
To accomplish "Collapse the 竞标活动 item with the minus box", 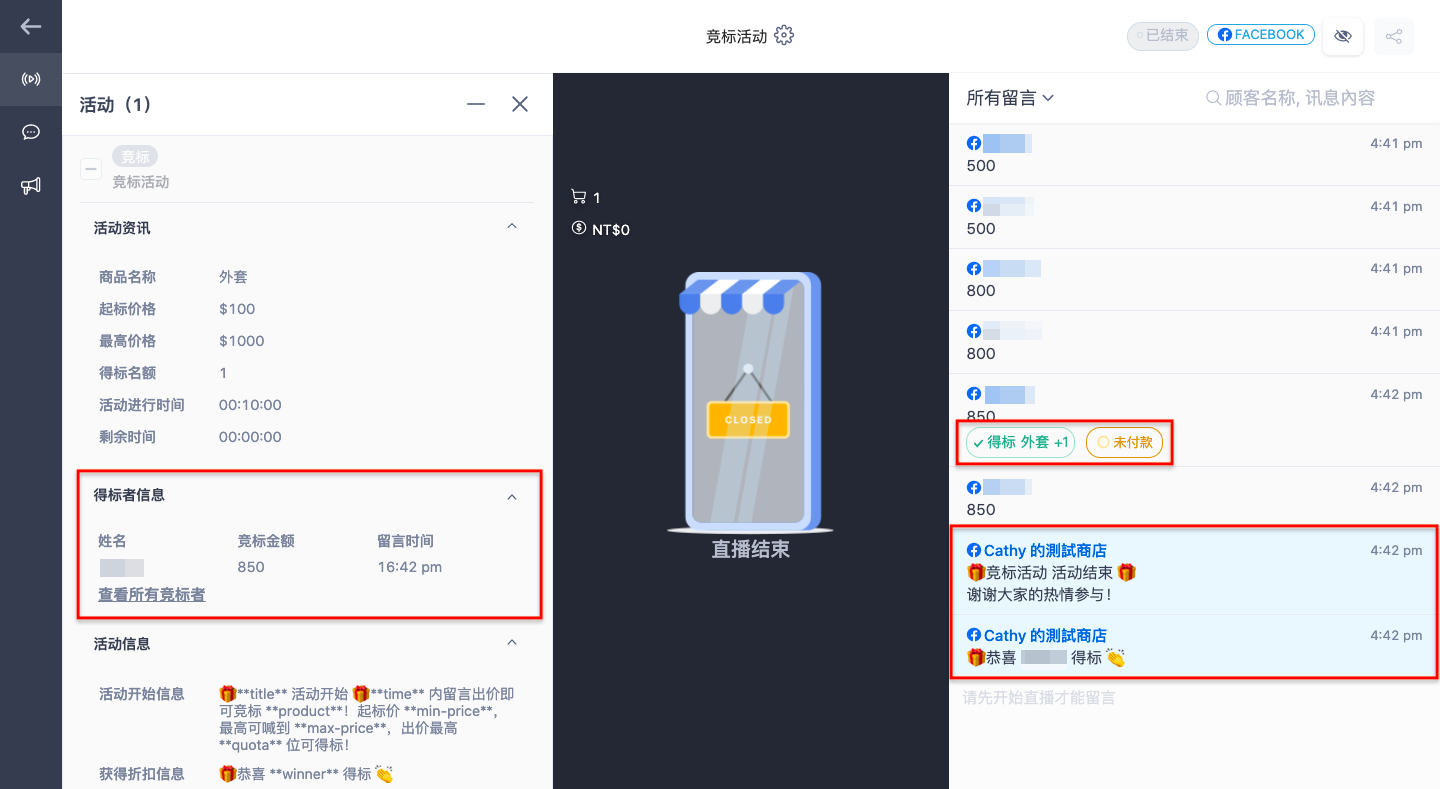I will [91, 169].
